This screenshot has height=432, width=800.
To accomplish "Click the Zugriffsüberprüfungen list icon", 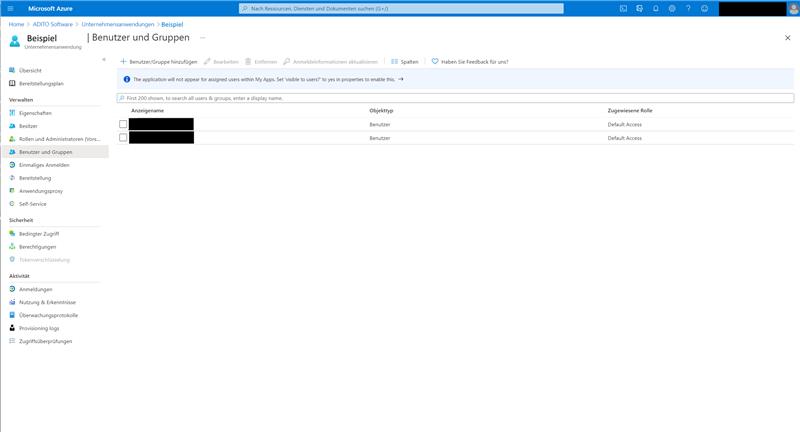I will (x=12, y=341).
